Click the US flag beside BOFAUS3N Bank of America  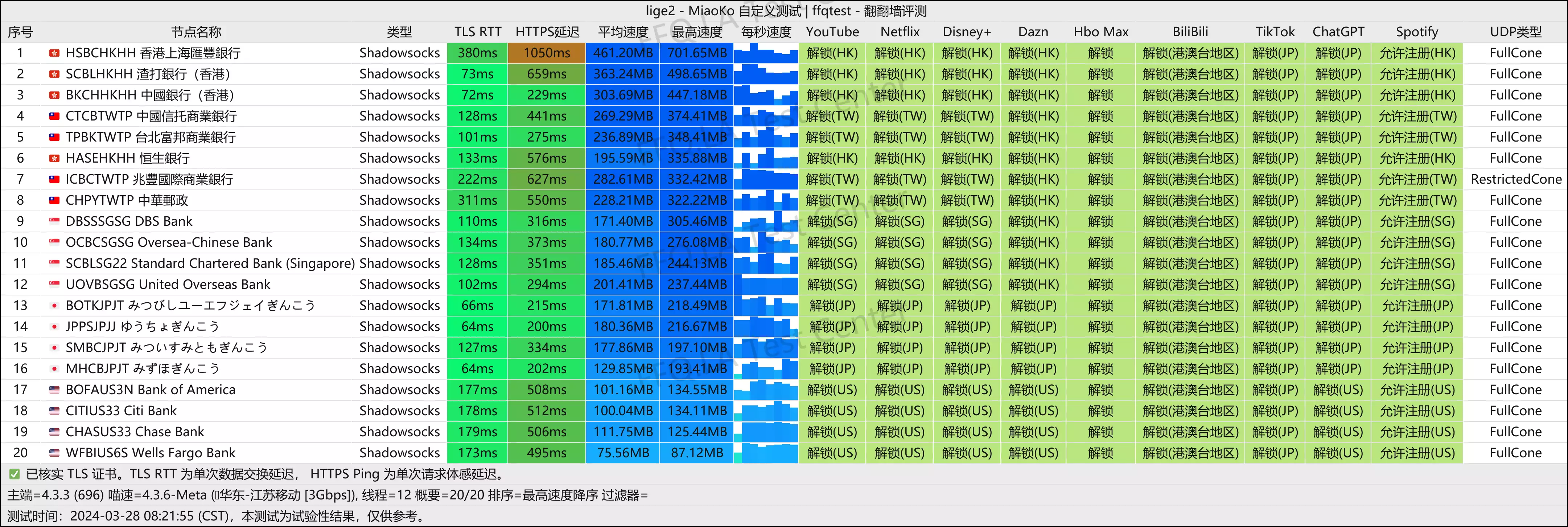[54, 390]
